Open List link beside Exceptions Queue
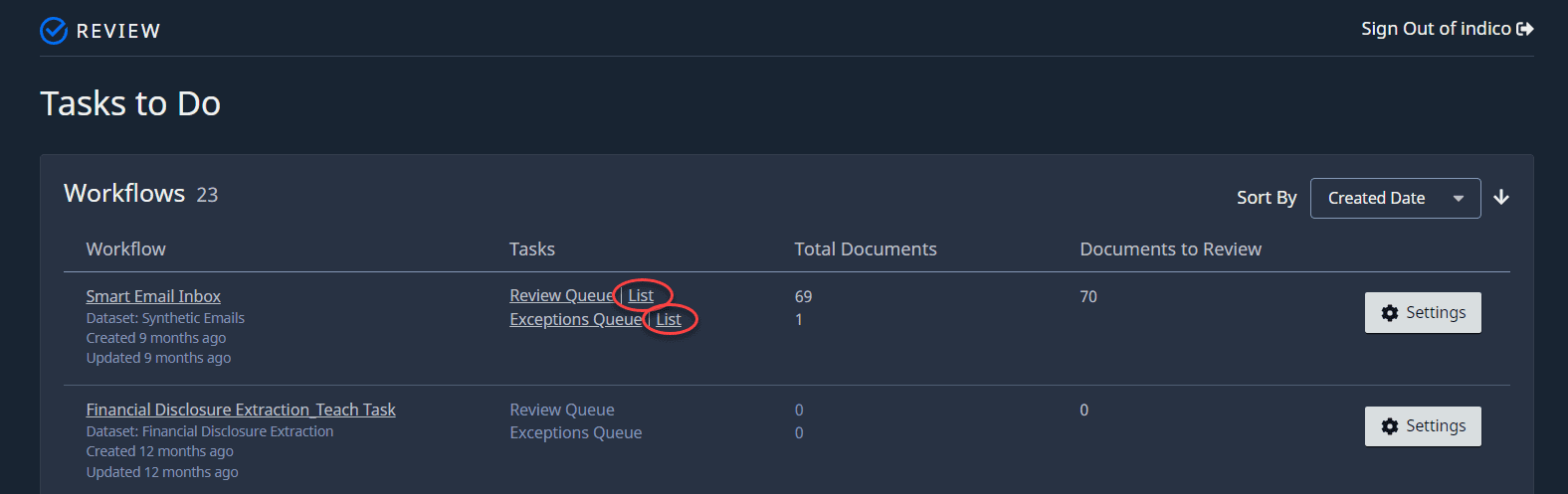The height and width of the screenshot is (494, 1568). [x=669, y=319]
